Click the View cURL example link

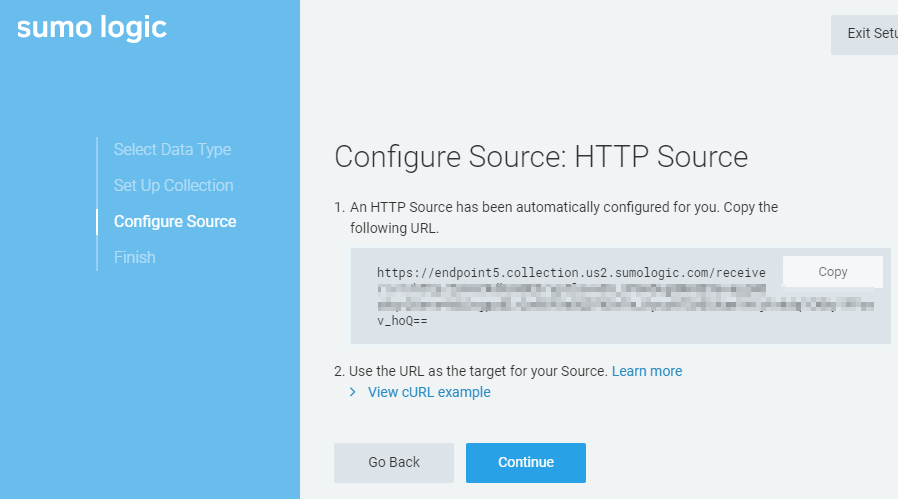click(429, 392)
